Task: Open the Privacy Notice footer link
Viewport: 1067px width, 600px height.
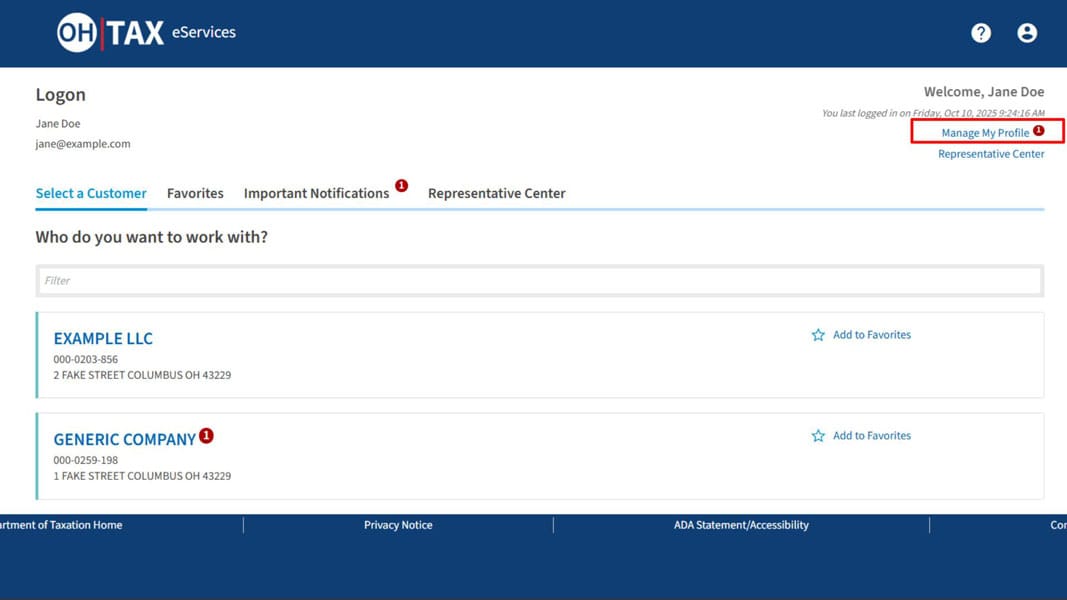Action: pyautogui.click(x=398, y=524)
